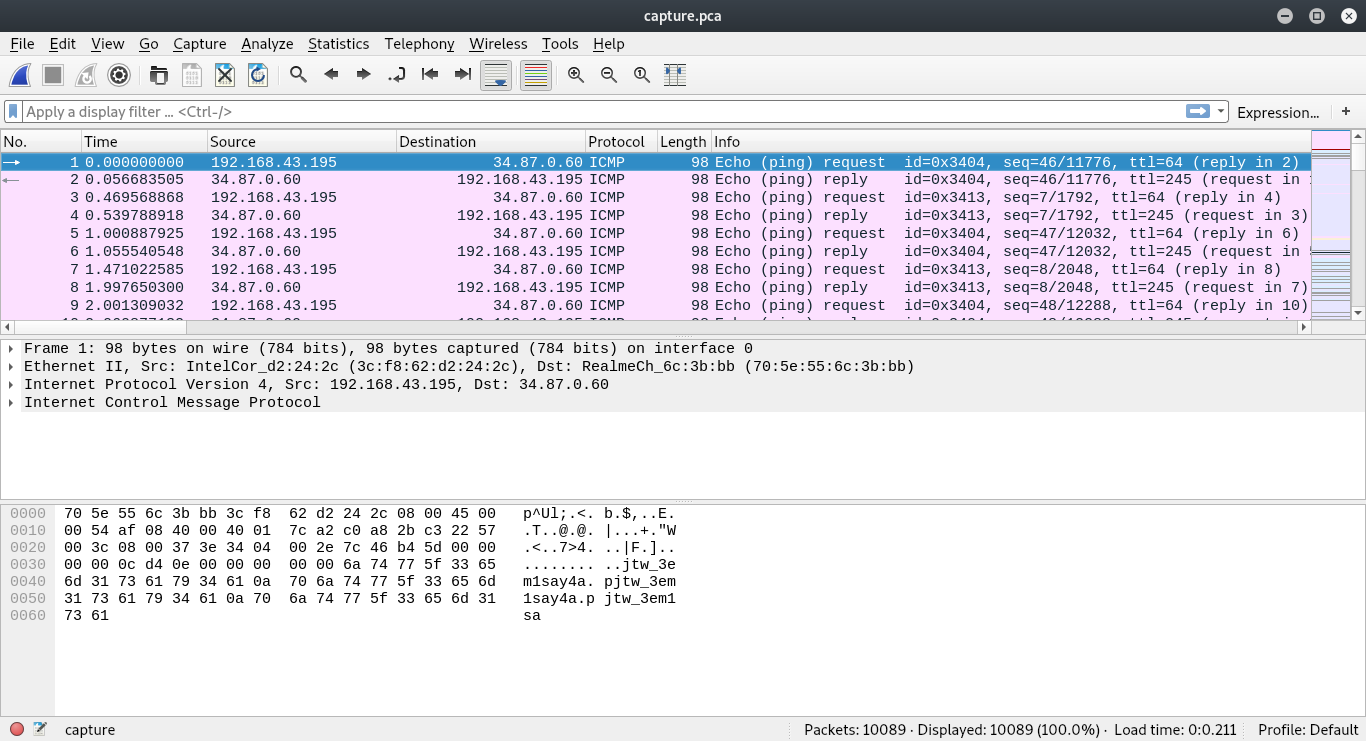Open the Edit menu
Screen dimensions: 1366x741
tap(62, 44)
